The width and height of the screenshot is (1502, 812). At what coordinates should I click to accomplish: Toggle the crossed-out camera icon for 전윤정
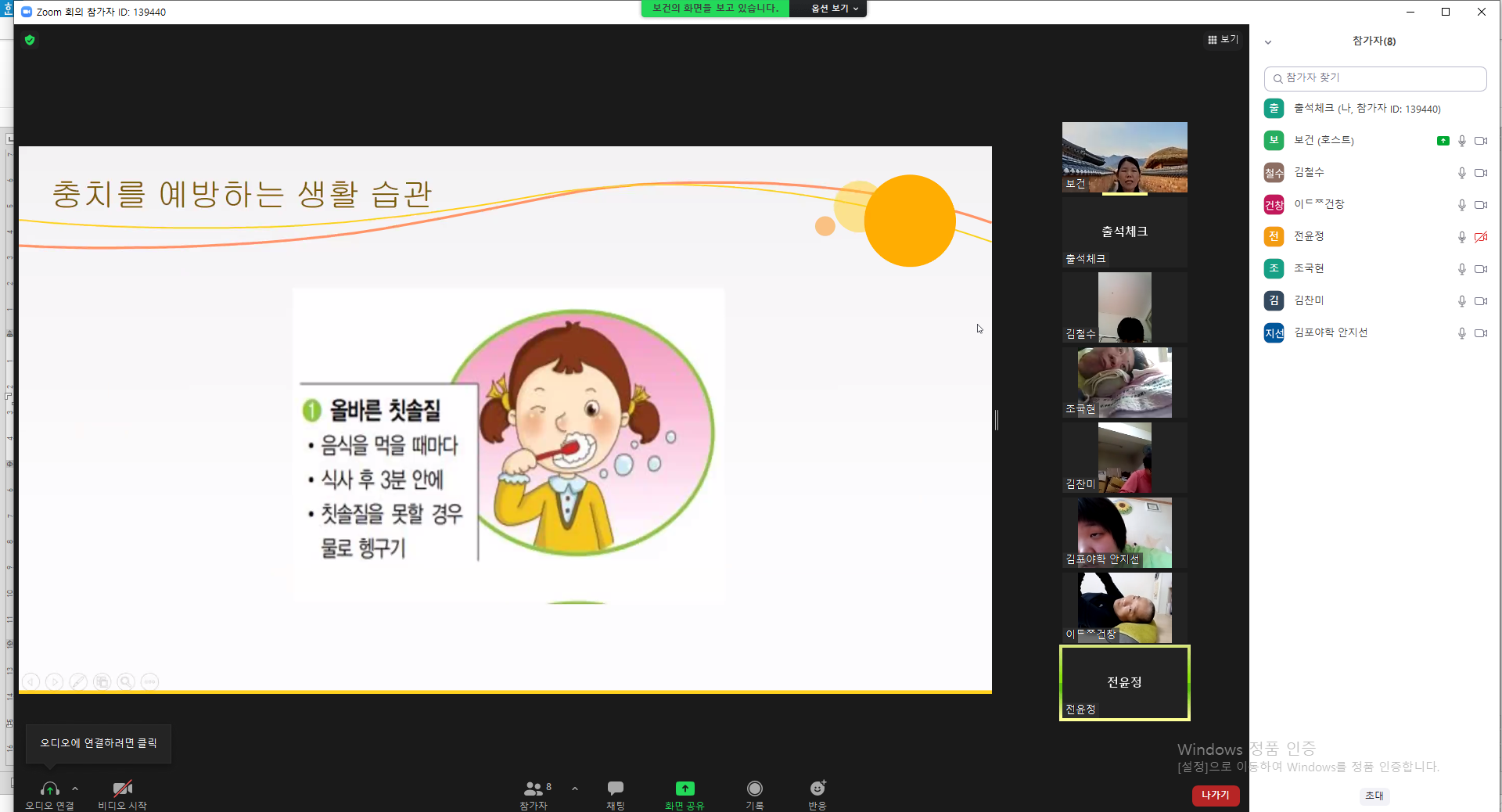[x=1481, y=237]
